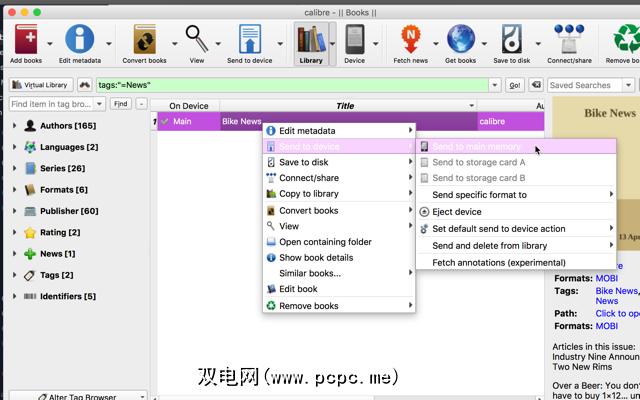This screenshot has width=640, height=400.
Task: Select Open containing folder menu entry
Action: 339,242
